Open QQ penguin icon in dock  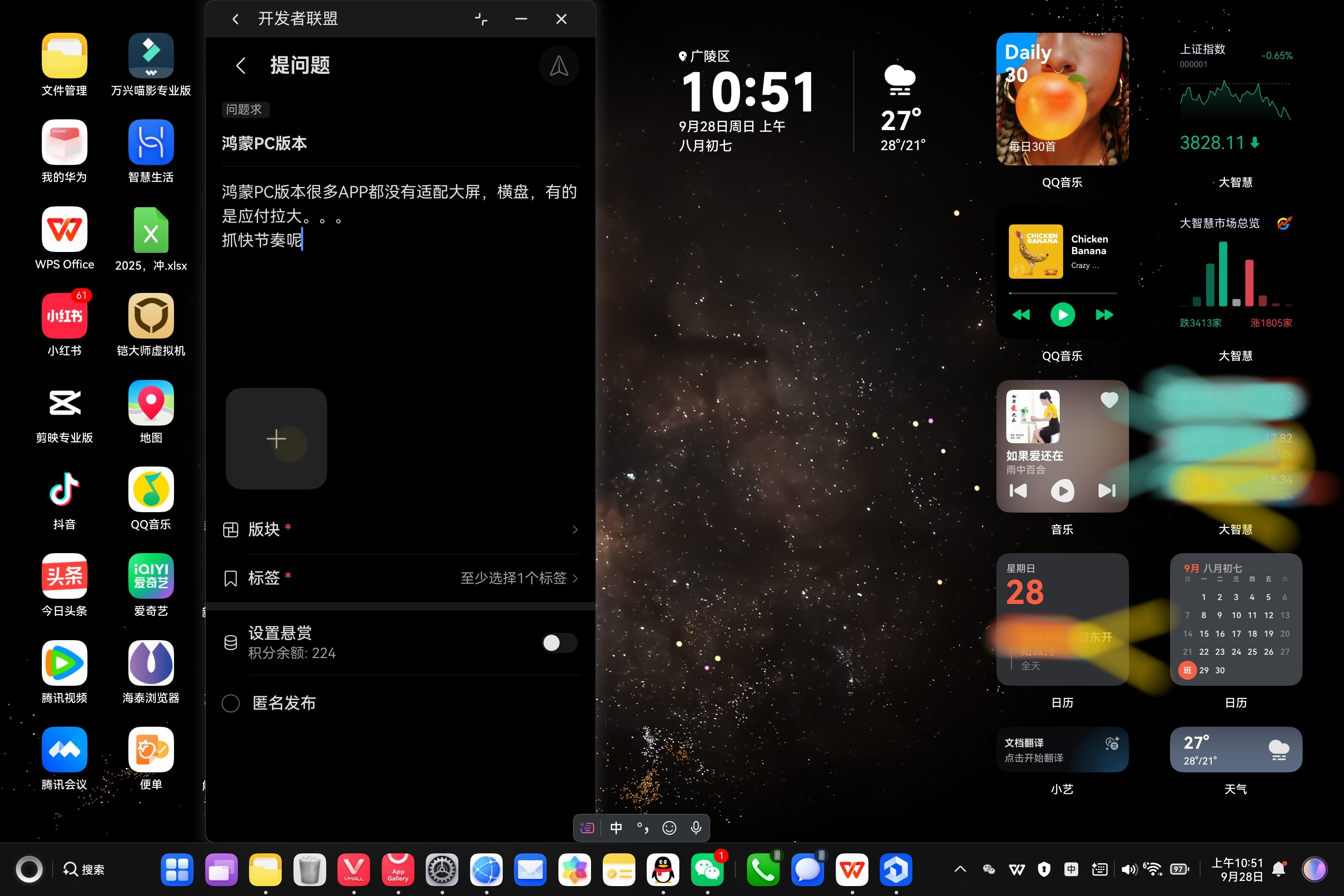pyautogui.click(x=663, y=869)
